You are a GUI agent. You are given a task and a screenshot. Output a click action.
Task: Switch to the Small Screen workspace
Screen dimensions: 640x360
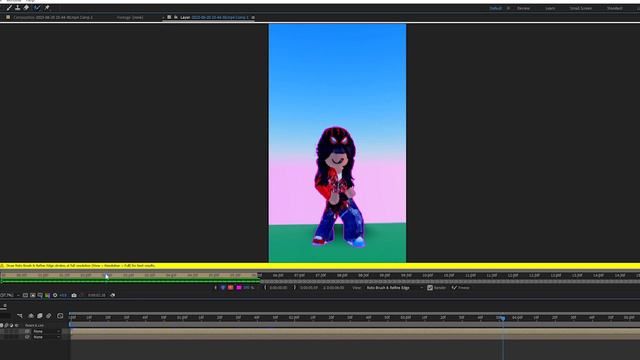pyautogui.click(x=581, y=8)
